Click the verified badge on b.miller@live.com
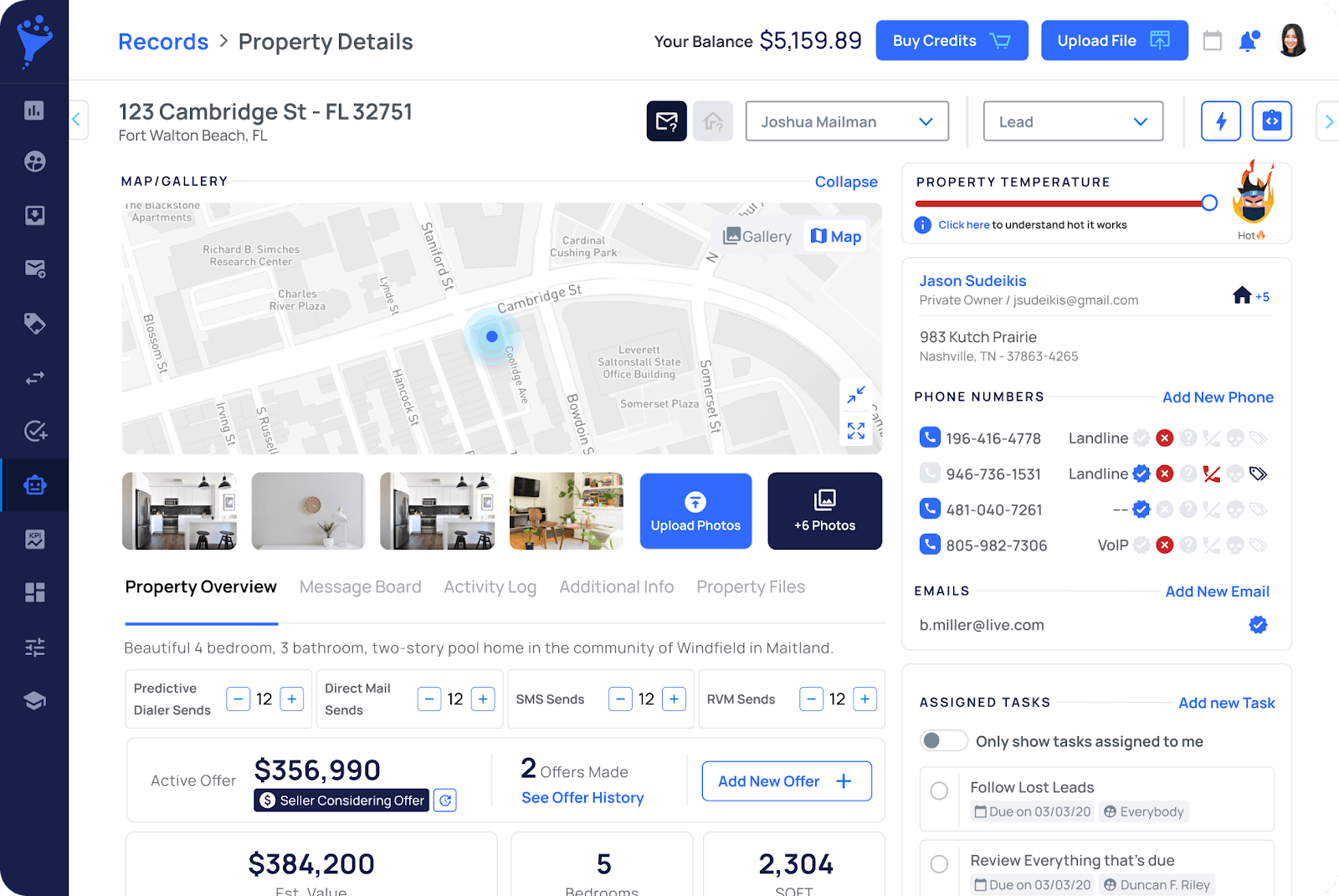The image size is (1339, 896). pos(1257,624)
